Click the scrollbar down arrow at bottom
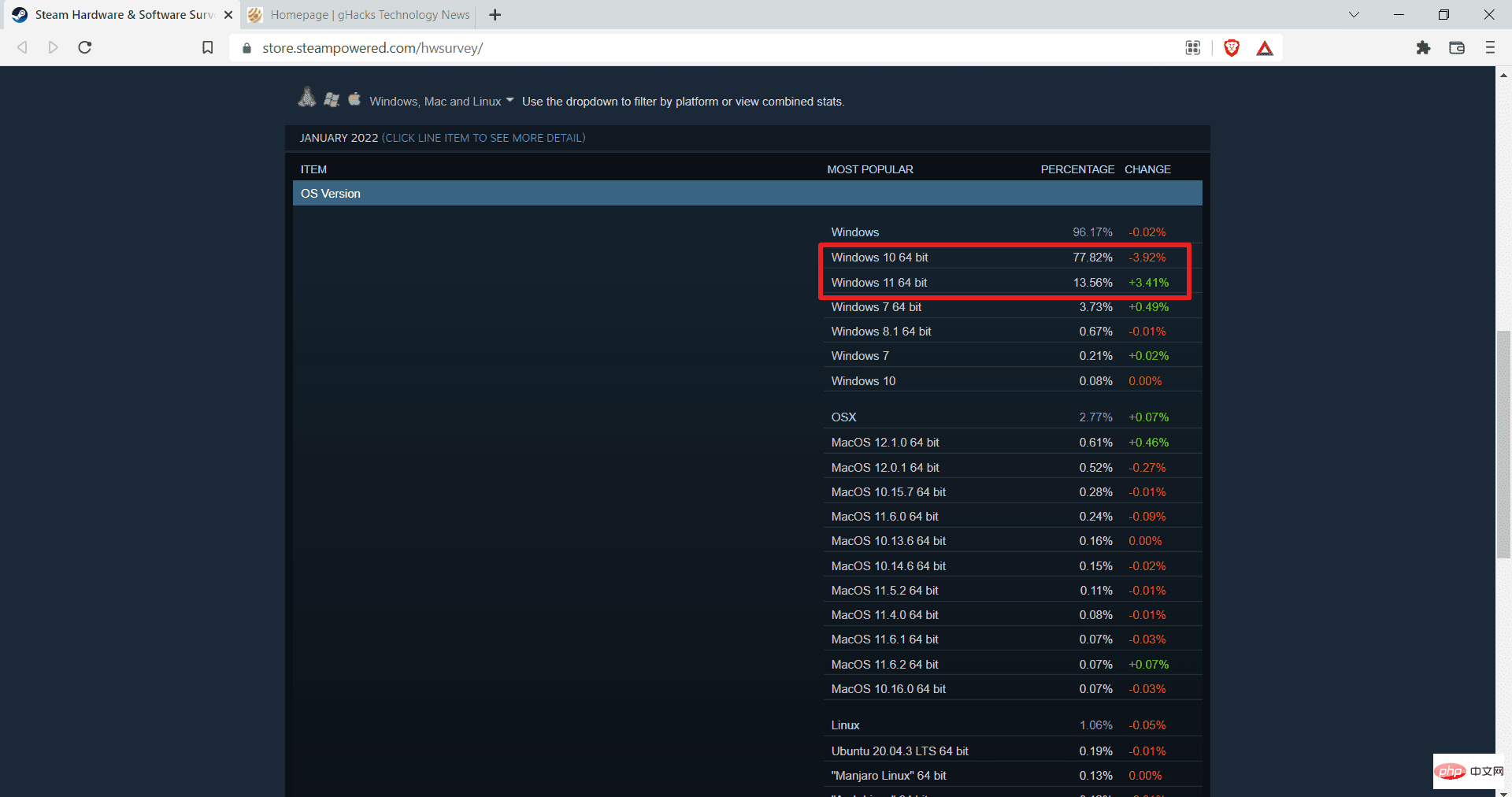 [1503, 793]
